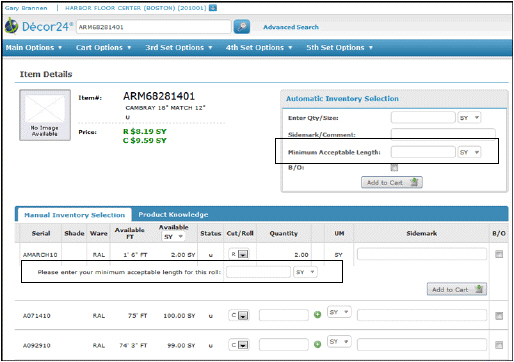Open the Minimum Acceptable Length unit dropdown

click(x=469, y=152)
